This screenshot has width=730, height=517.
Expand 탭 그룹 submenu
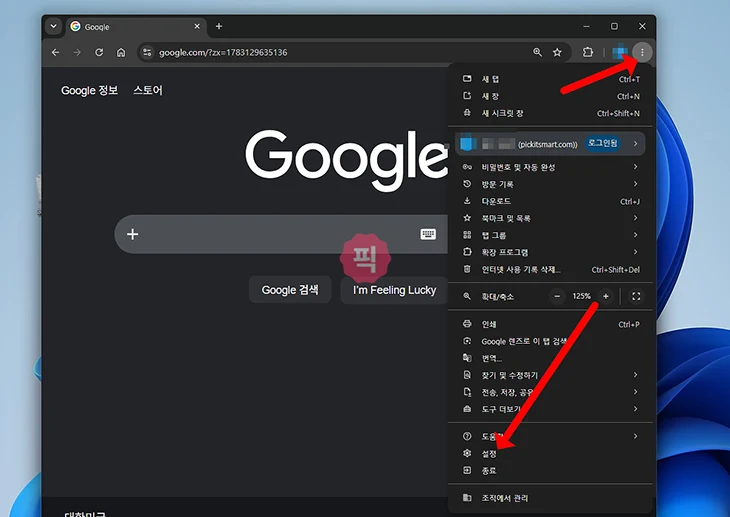pyautogui.click(x=551, y=235)
